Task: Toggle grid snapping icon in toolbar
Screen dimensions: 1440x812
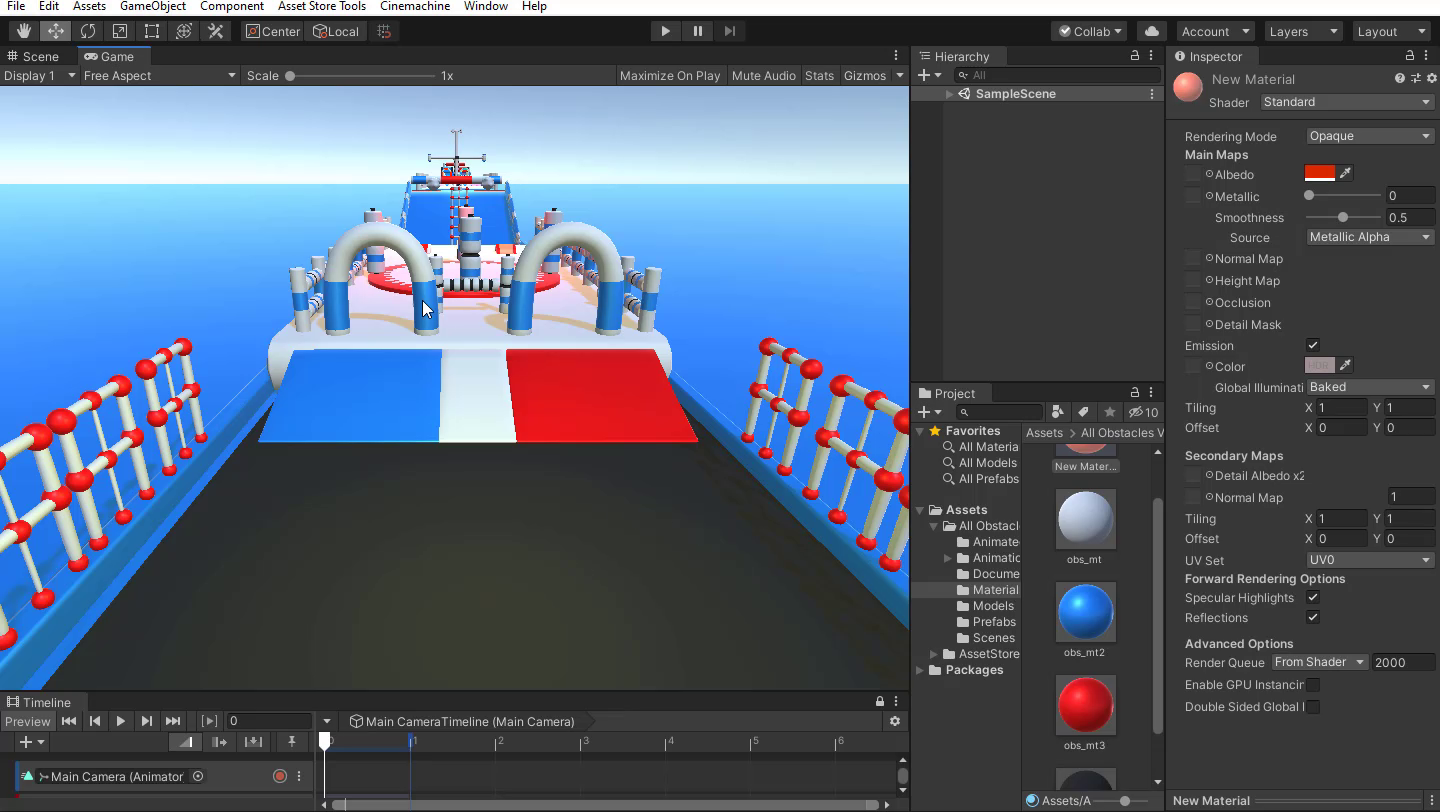Action: pos(384,31)
